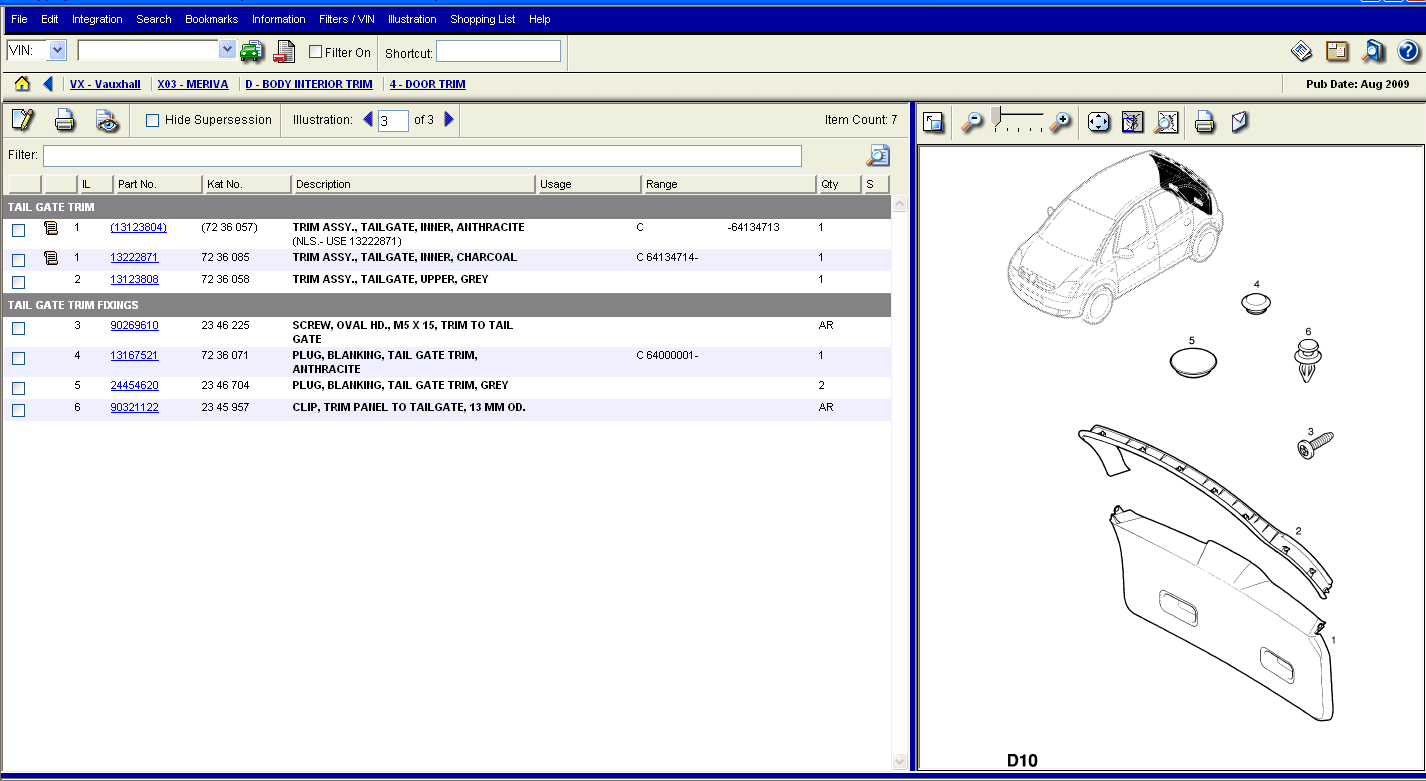Click the pan arrows icon in illustration toolbar
1426x781 pixels.
tap(1098, 122)
